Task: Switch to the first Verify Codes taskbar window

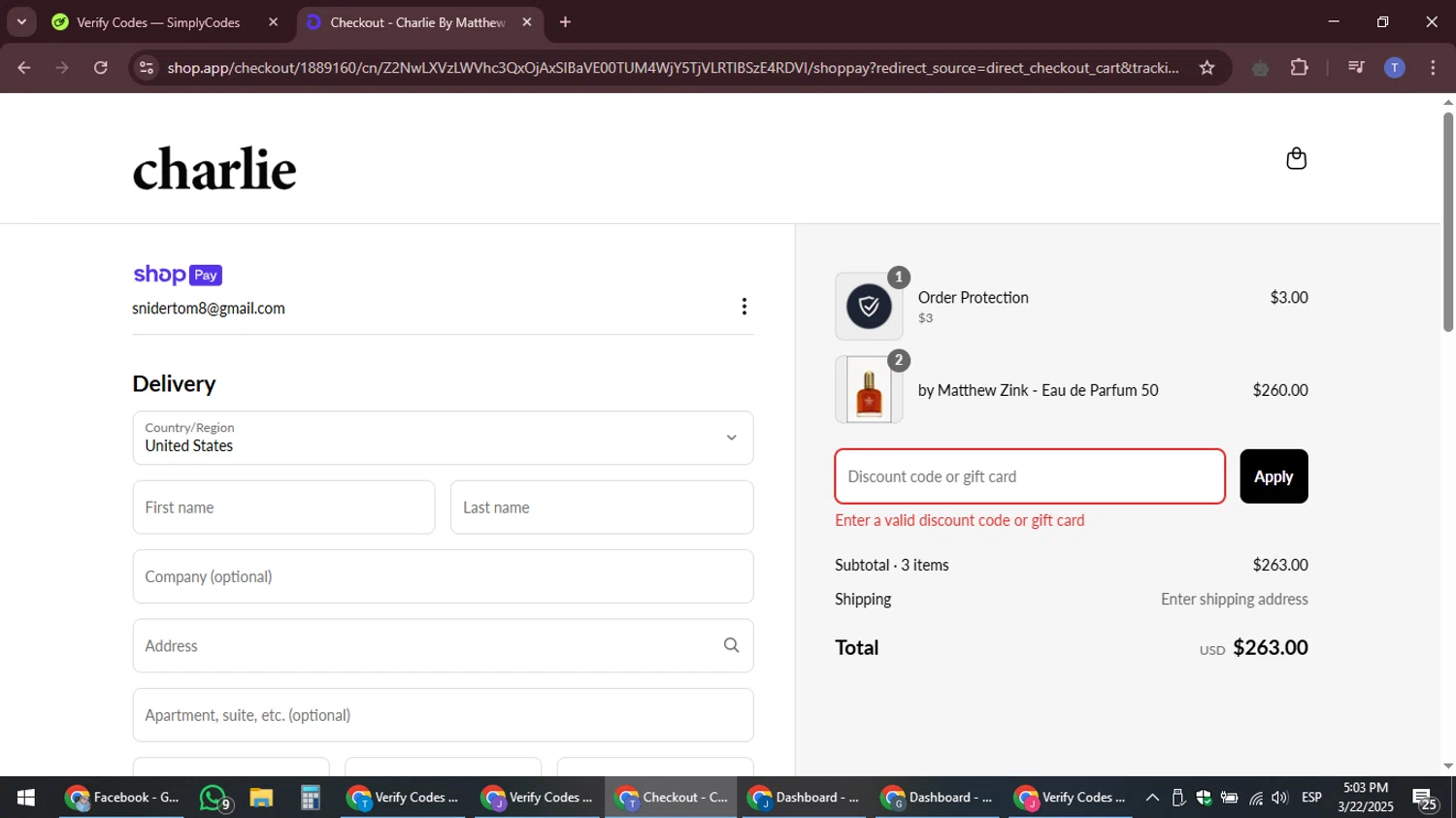Action: pos(404,798)
